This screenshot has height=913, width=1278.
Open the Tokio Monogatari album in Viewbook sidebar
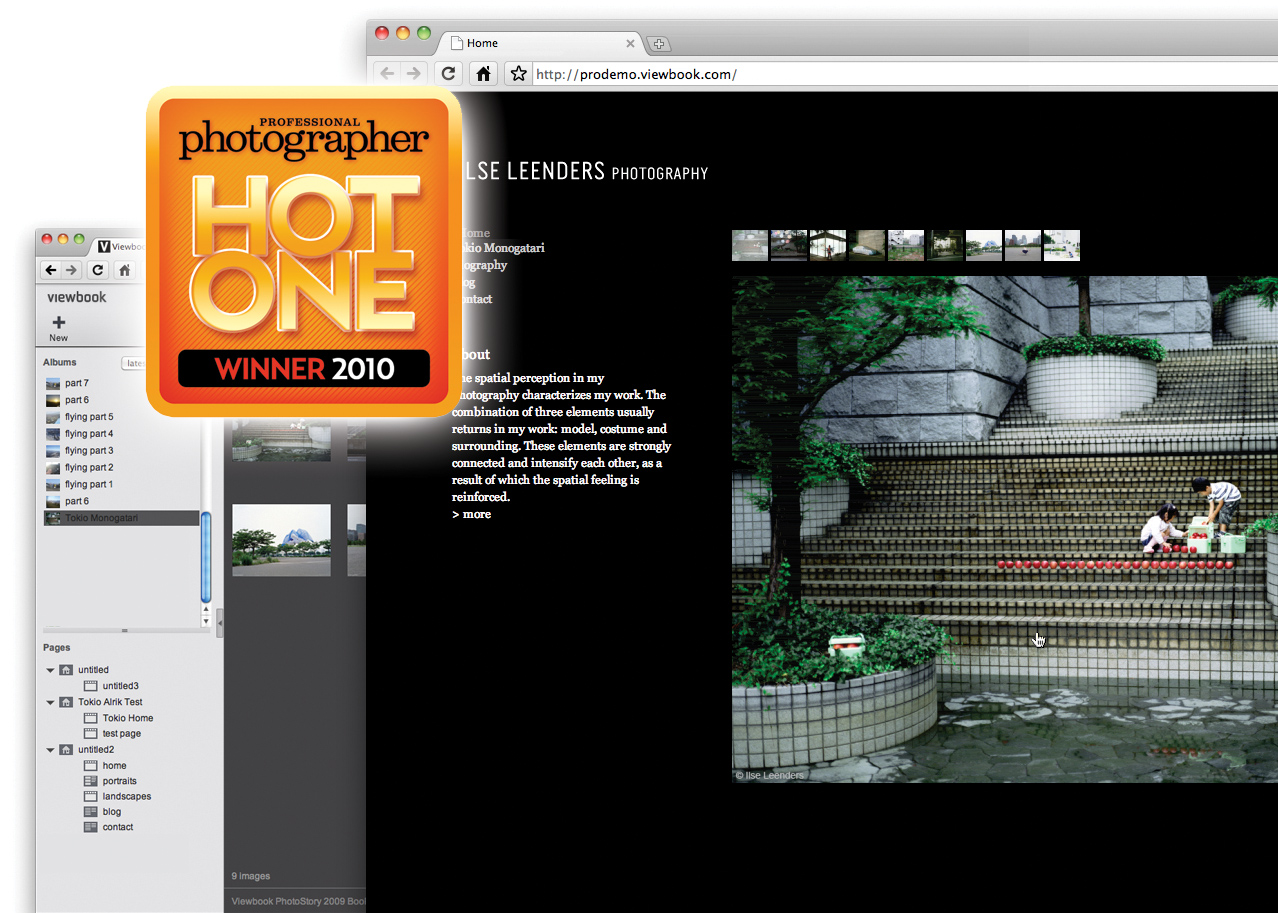(121, 518)
